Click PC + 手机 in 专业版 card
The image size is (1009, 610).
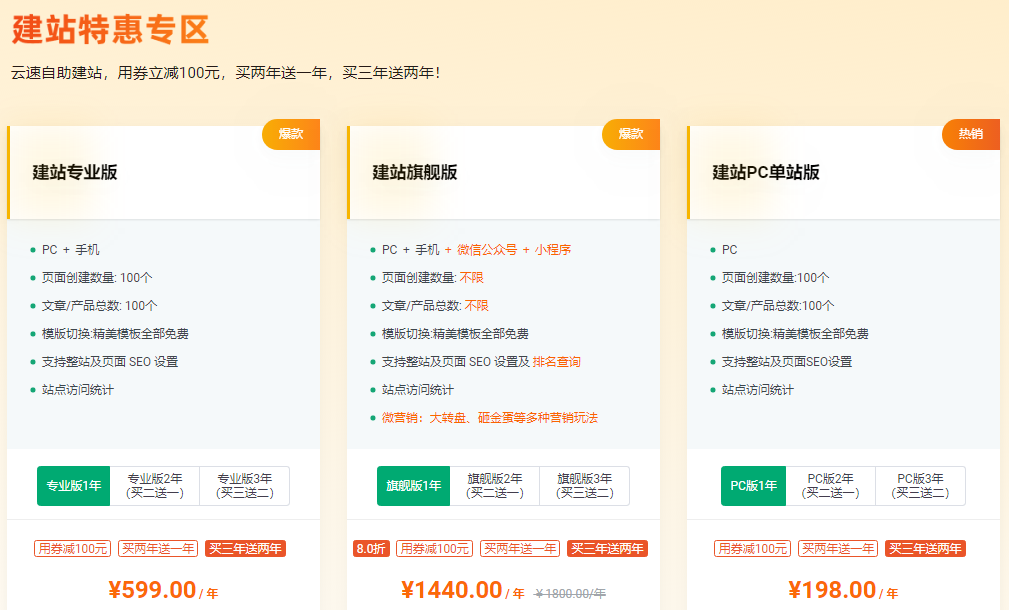coord(71,250)
